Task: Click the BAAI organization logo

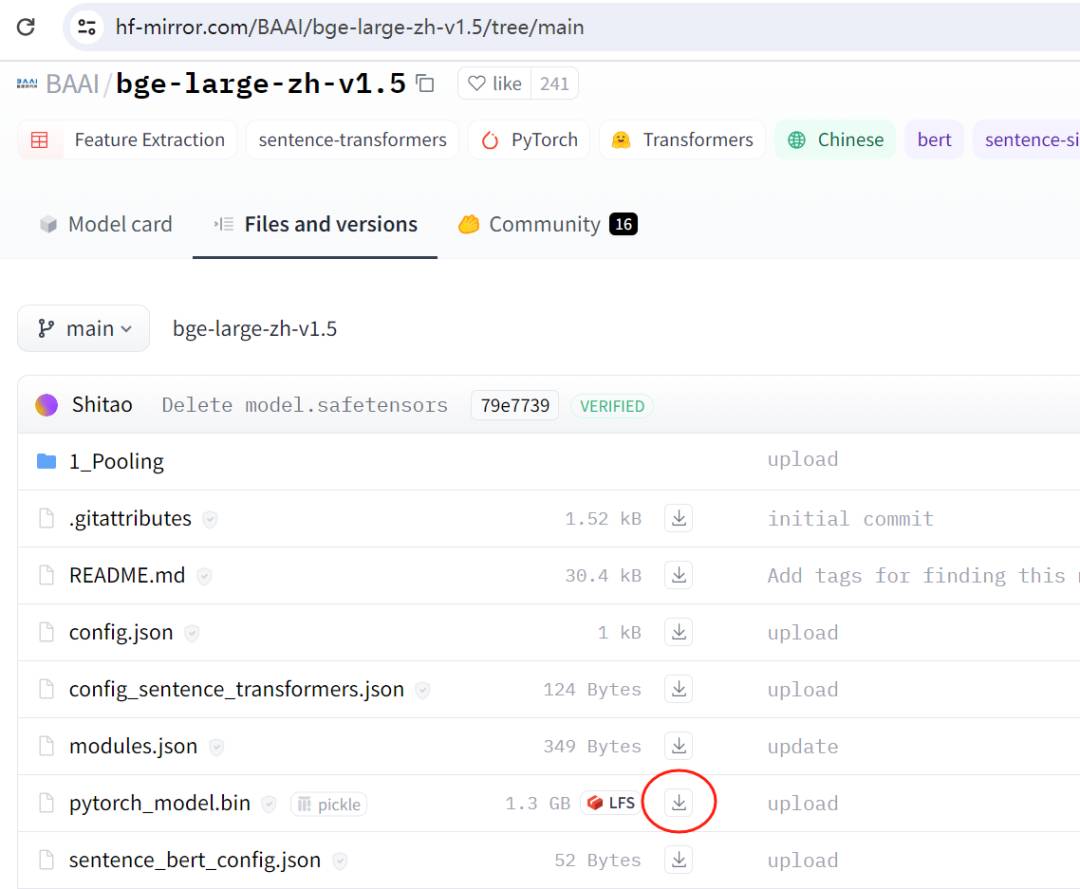Action: pyautogui.click(x=27, y=83)
